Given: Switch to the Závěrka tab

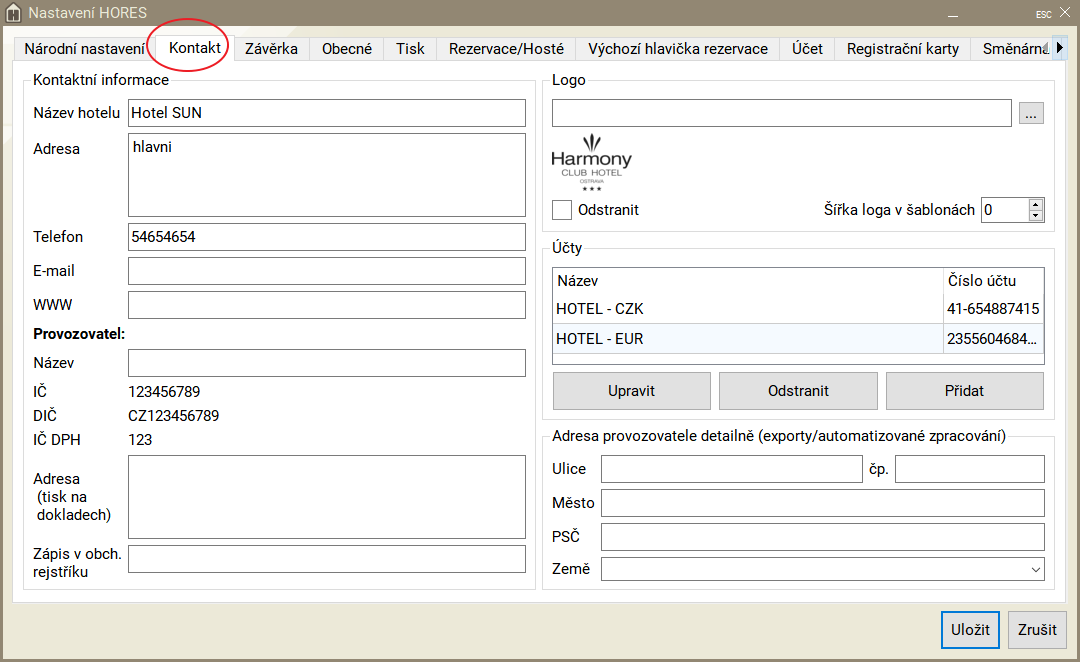Looking at the screenshot, I should [x=271, y=49].
